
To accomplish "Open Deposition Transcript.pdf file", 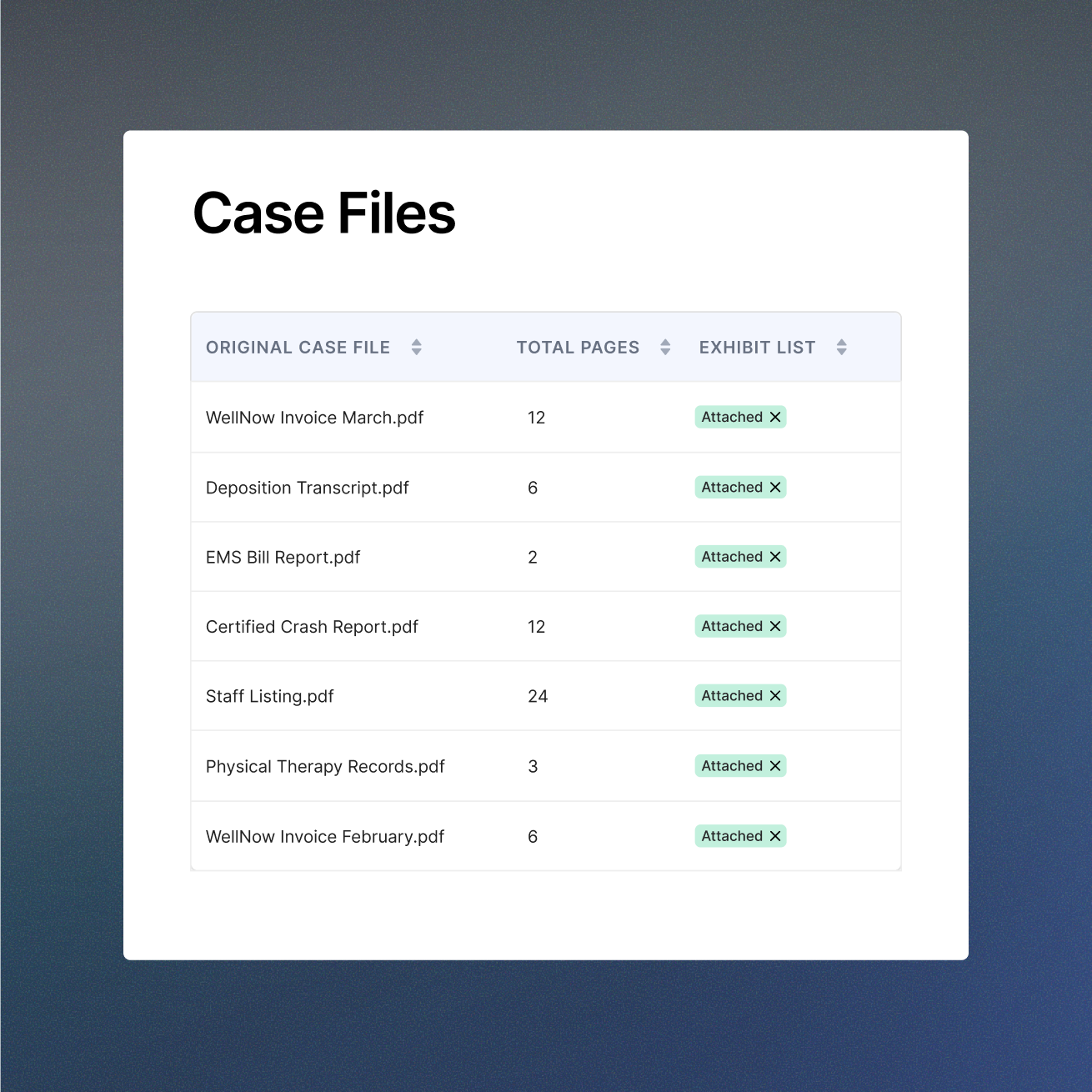I will pos(307,488).
